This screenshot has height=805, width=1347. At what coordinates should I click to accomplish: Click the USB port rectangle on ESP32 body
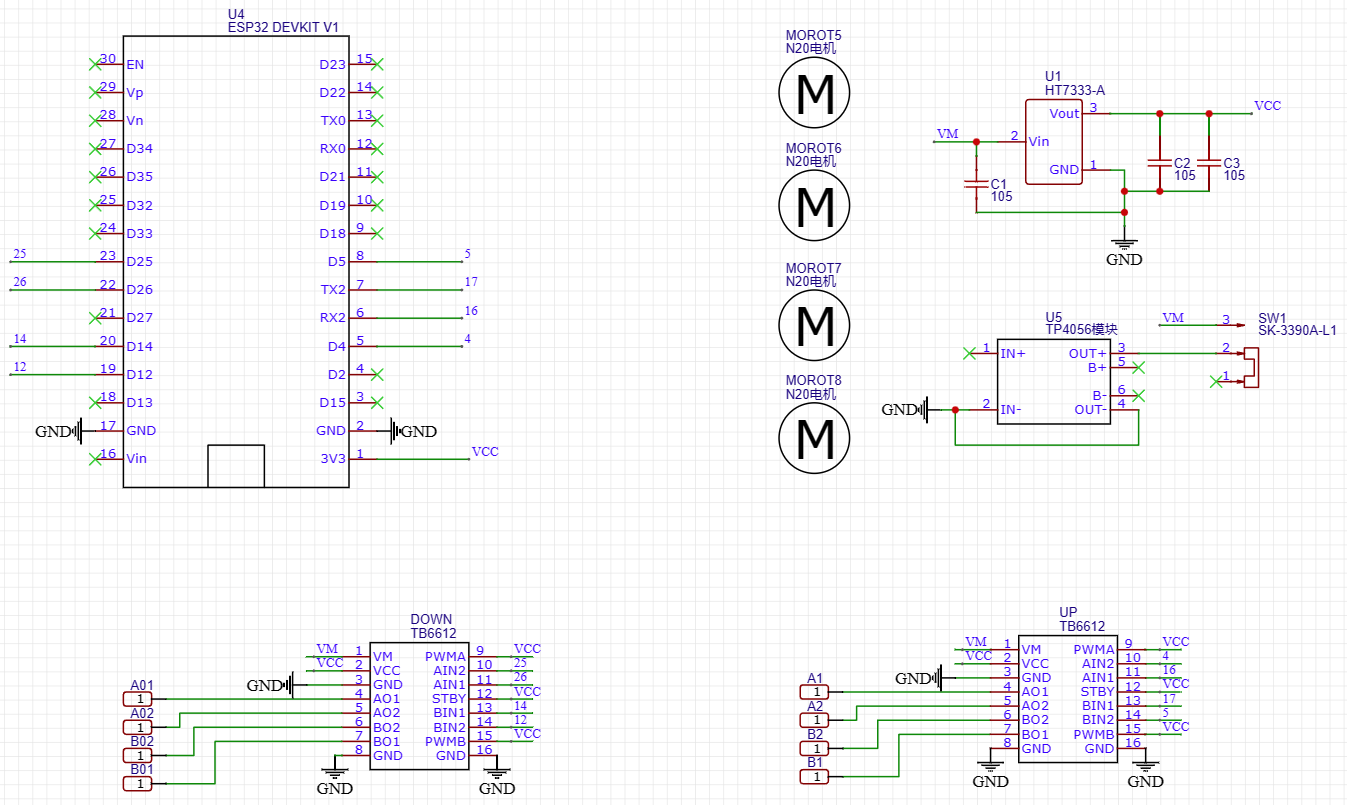coord(236,466)
